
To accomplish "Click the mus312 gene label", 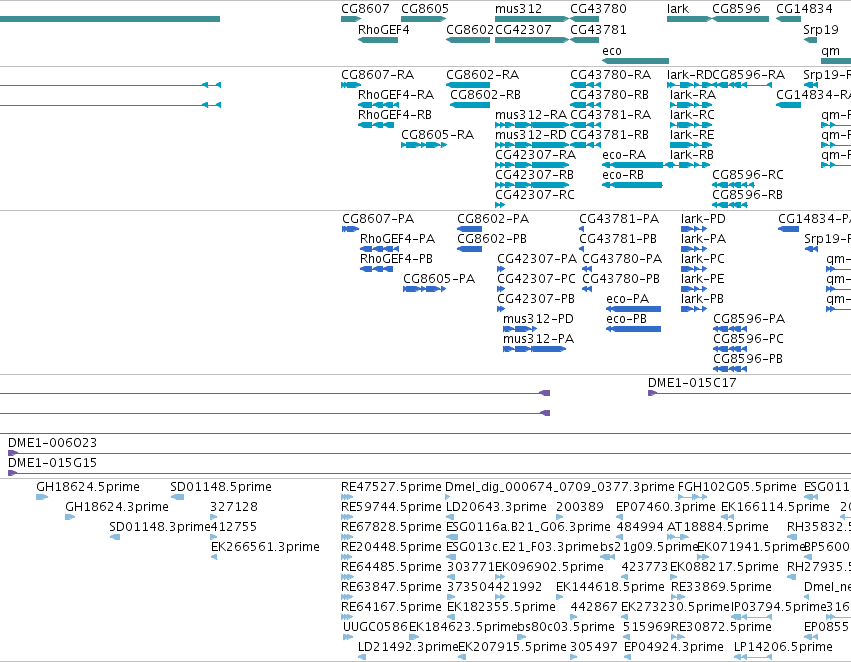I will coord(518,9).
